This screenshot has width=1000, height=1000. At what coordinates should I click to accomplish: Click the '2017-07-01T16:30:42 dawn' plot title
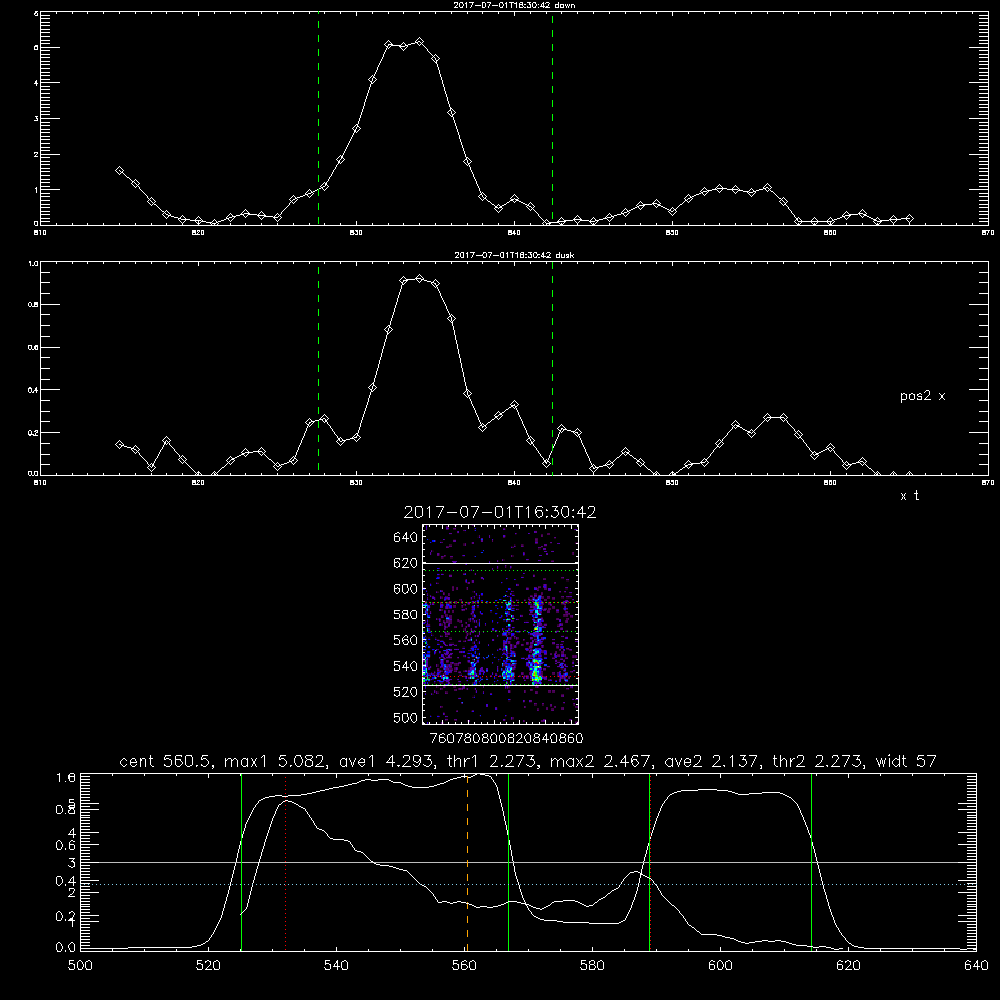514,5
